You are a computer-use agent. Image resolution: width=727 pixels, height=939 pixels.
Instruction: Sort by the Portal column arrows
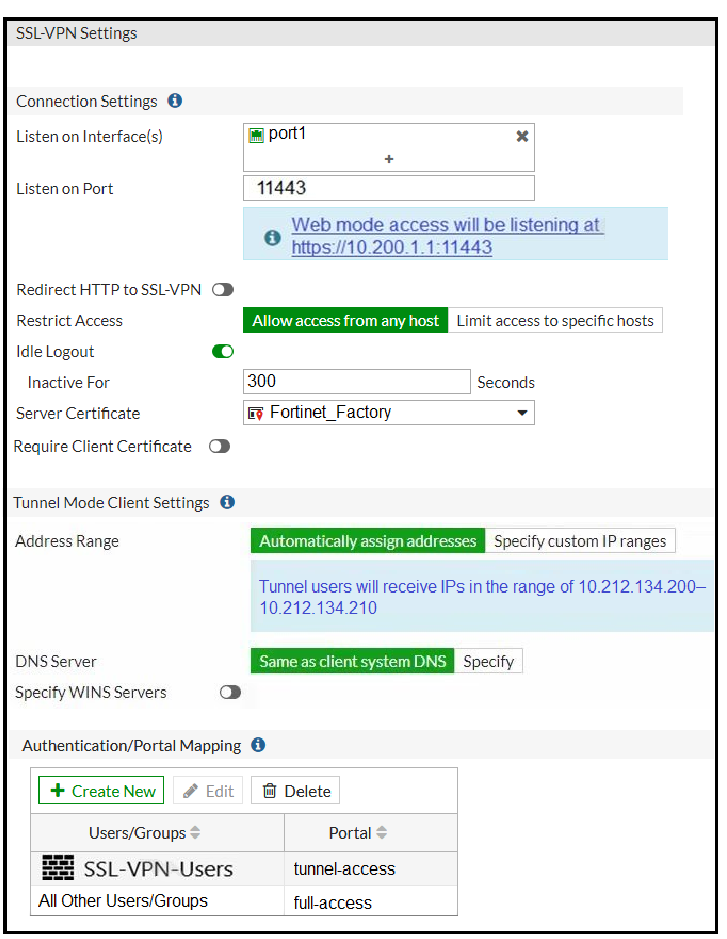click(379, 833)
